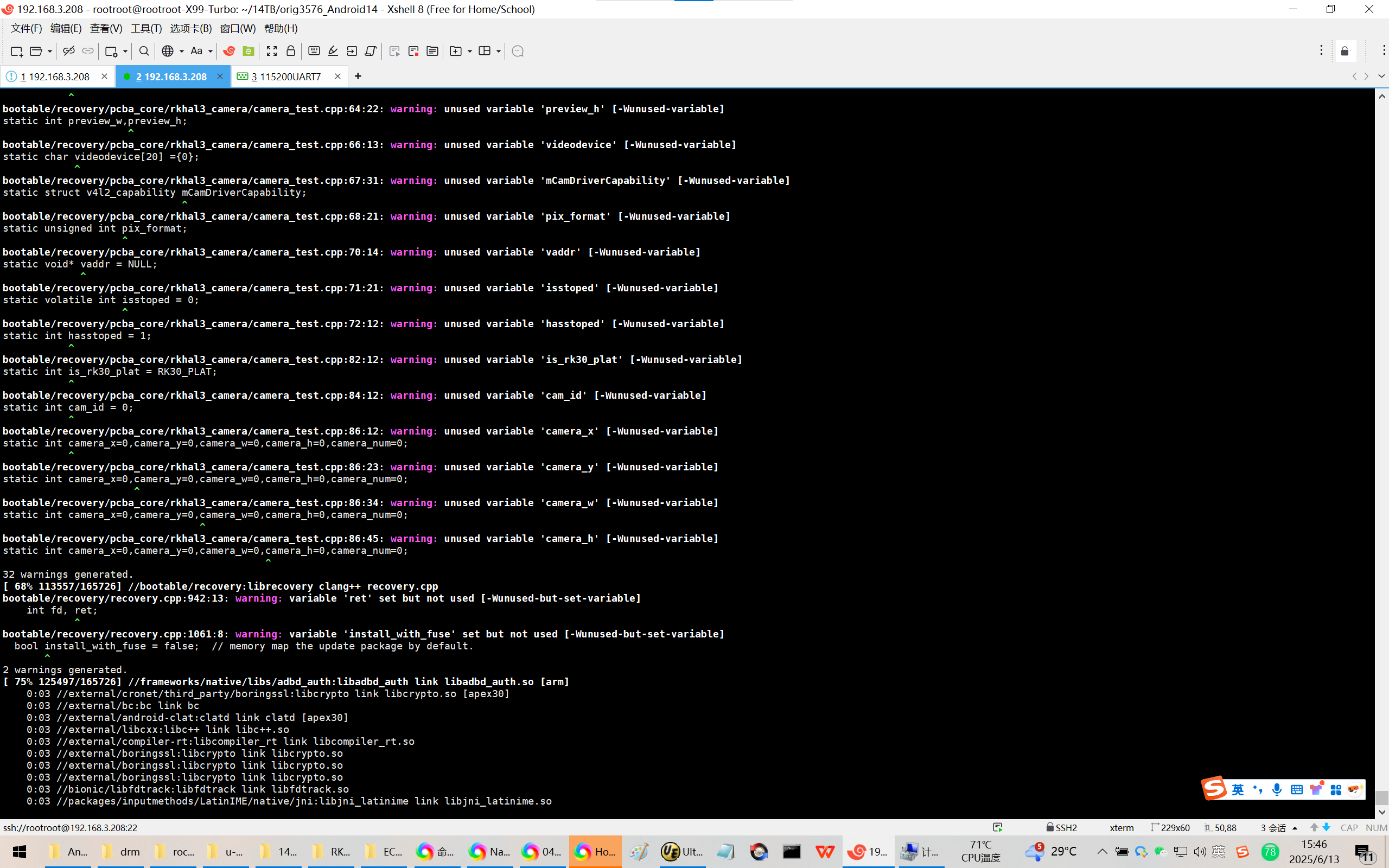This screenshot has height=868, width=1389.
Task: Click the terminal vertical scrollbar thumb
Action: pos(1381,797)
